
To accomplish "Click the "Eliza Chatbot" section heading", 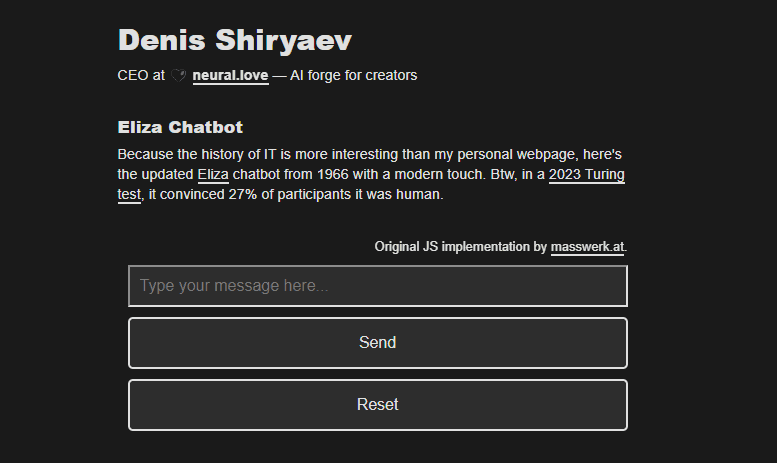I will pyautogui.click(x=180, y=127).
